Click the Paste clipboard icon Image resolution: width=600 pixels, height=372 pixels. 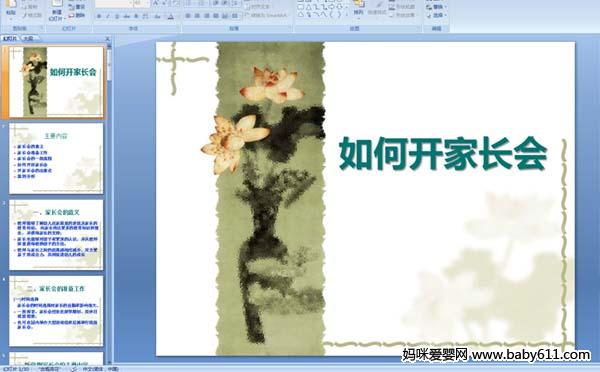coord(11,4)
